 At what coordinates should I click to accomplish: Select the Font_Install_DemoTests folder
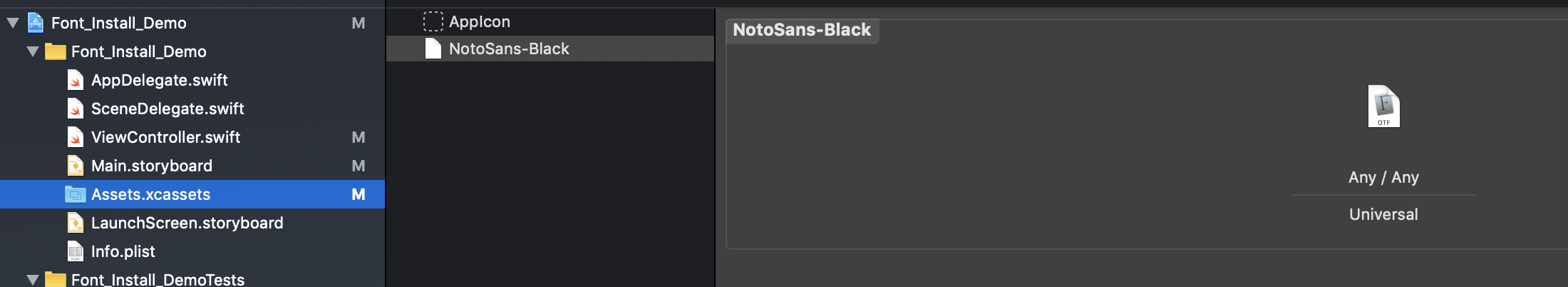[158, 279]
